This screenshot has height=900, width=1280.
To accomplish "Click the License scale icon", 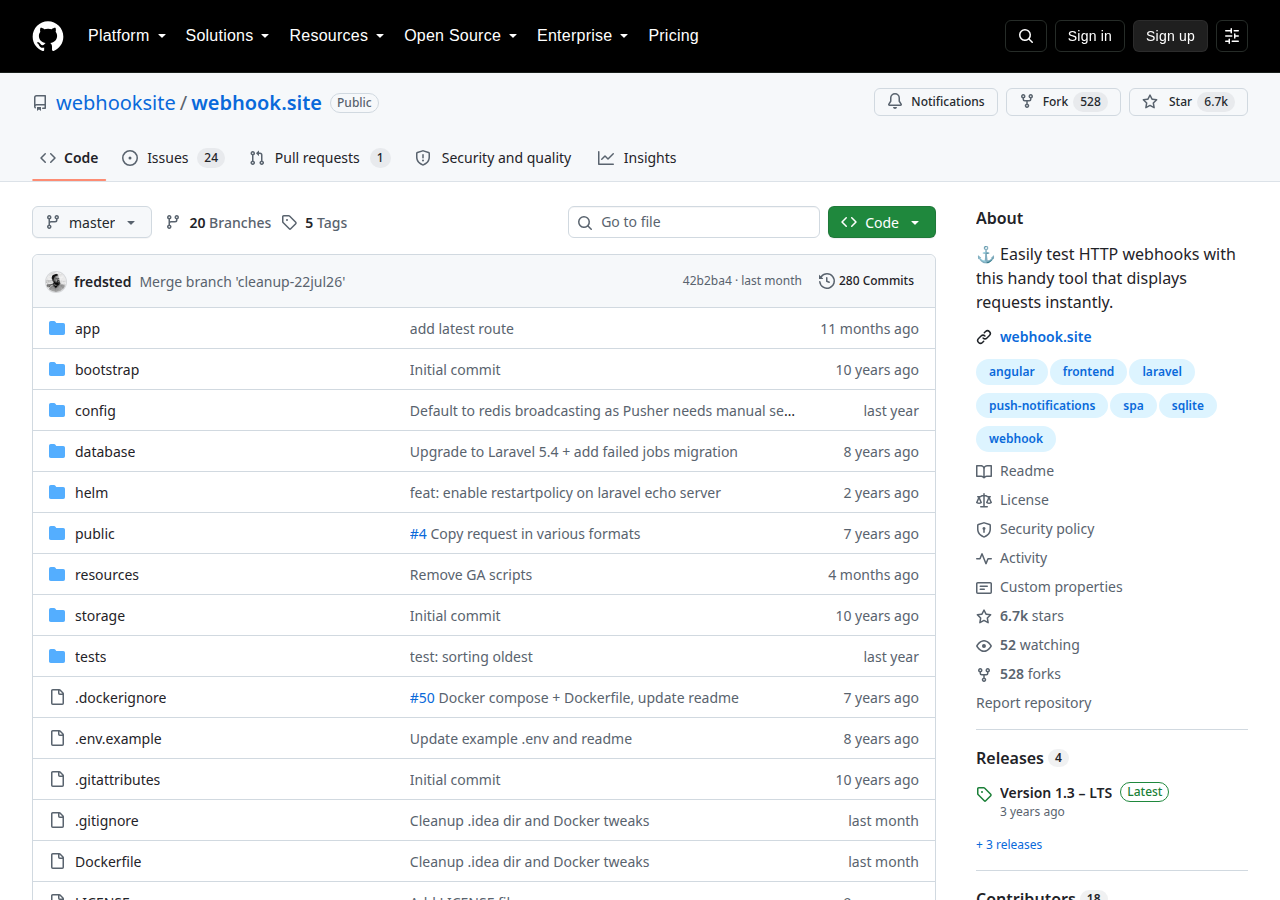I will point(984,500).
